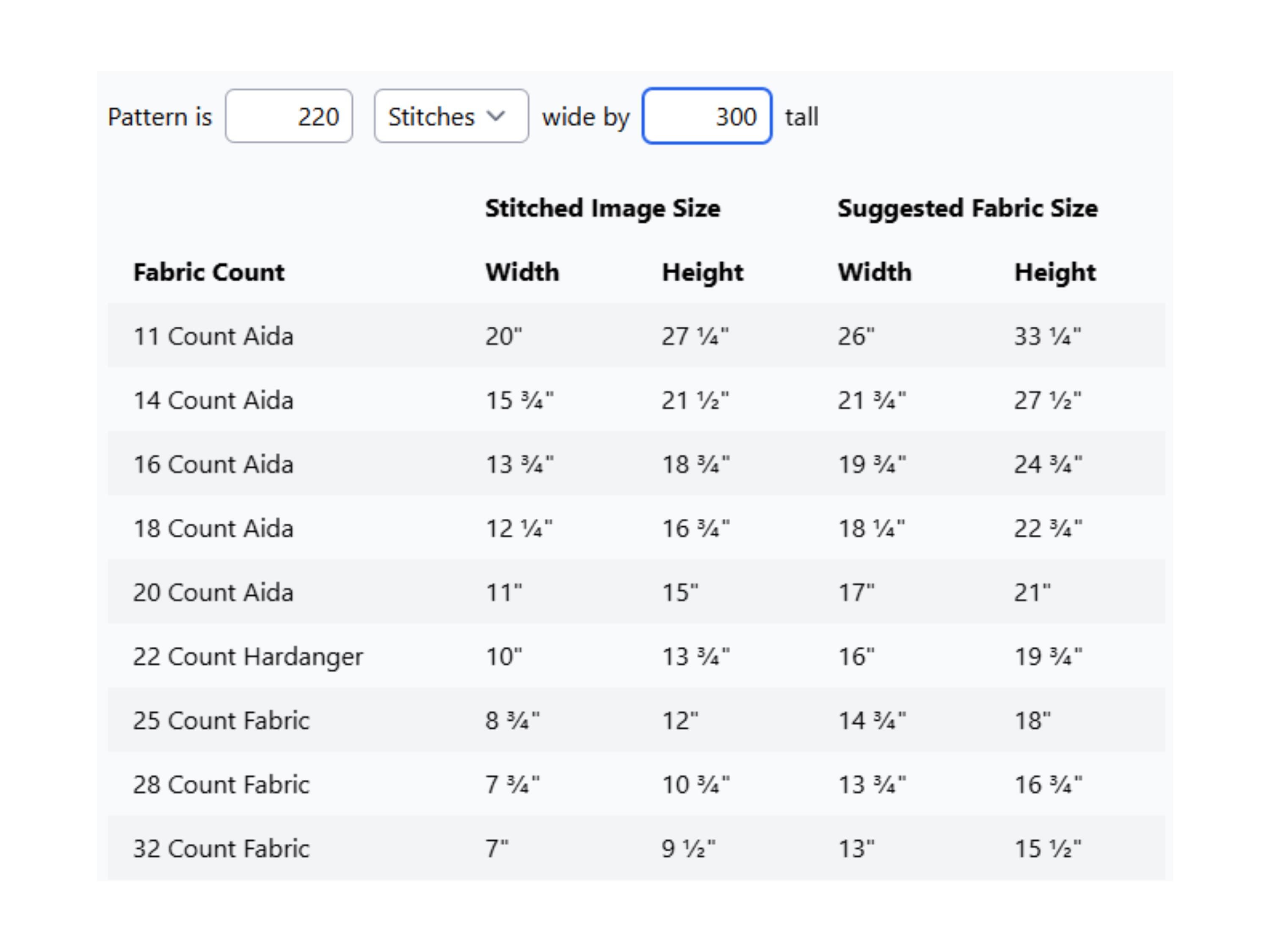The image size is (1270, 952).
Task: Click 25 Count Fabric fabric height 18"
Action: coord(1033,721)
